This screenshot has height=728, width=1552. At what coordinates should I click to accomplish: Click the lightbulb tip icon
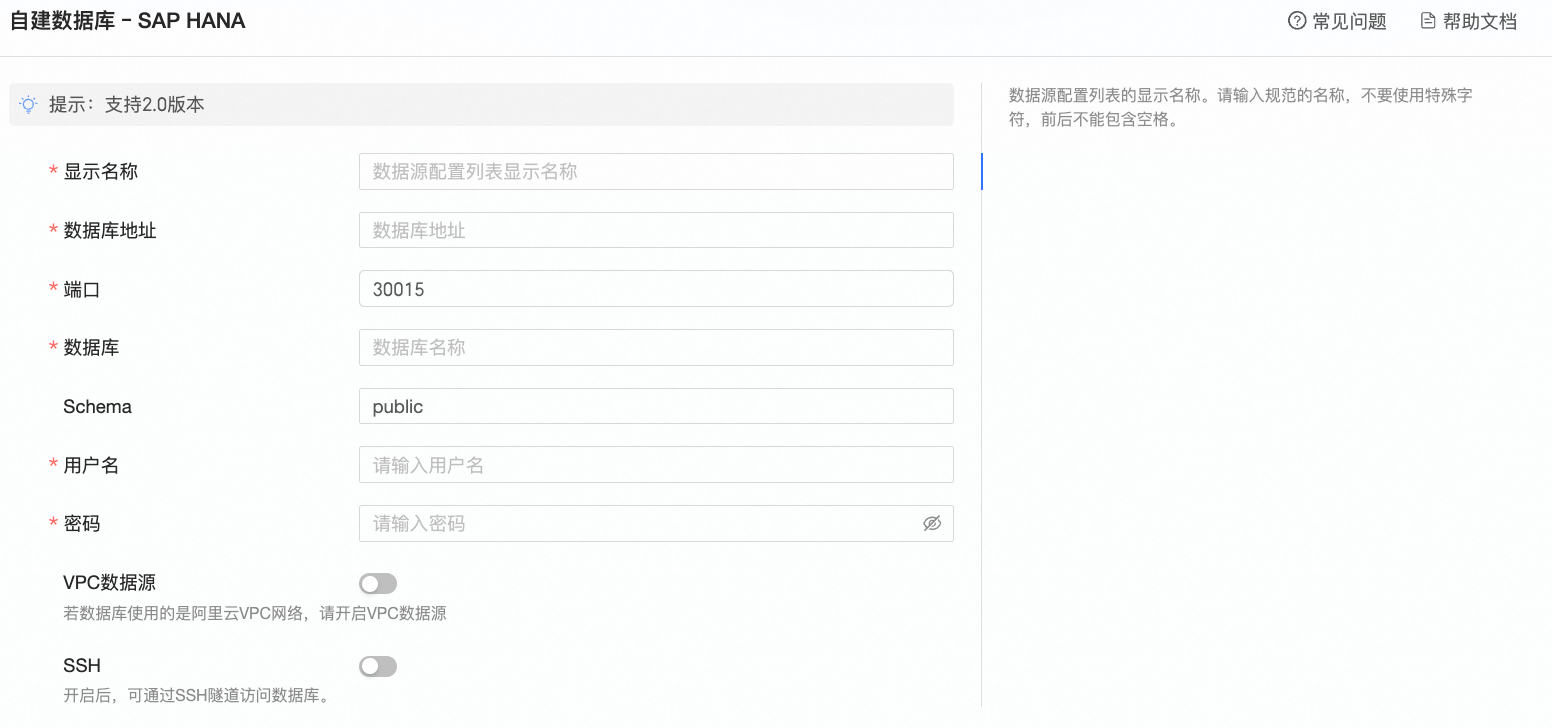point(29,104)
